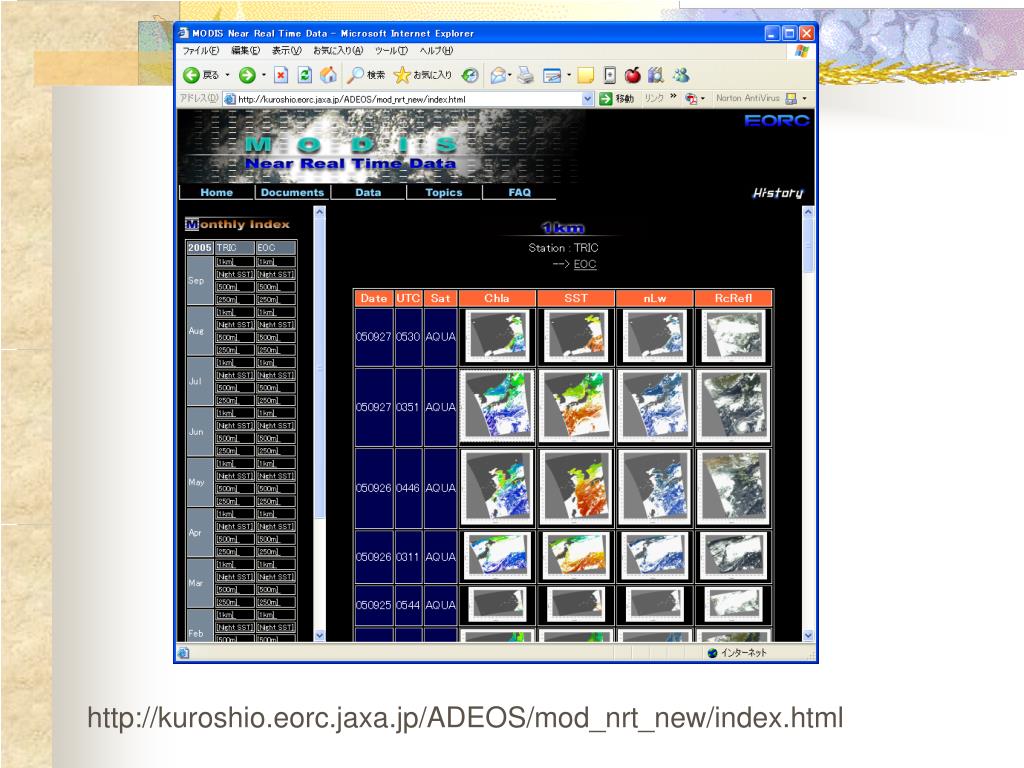This screenshot has height=768, width=1024.
Task: Click the Norton AntiVirus icon
Action: tap(791, 99)
